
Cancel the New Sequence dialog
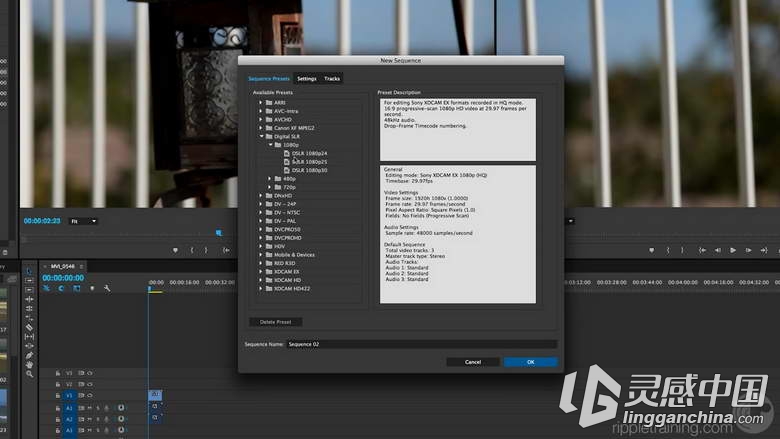coord(473,362)
